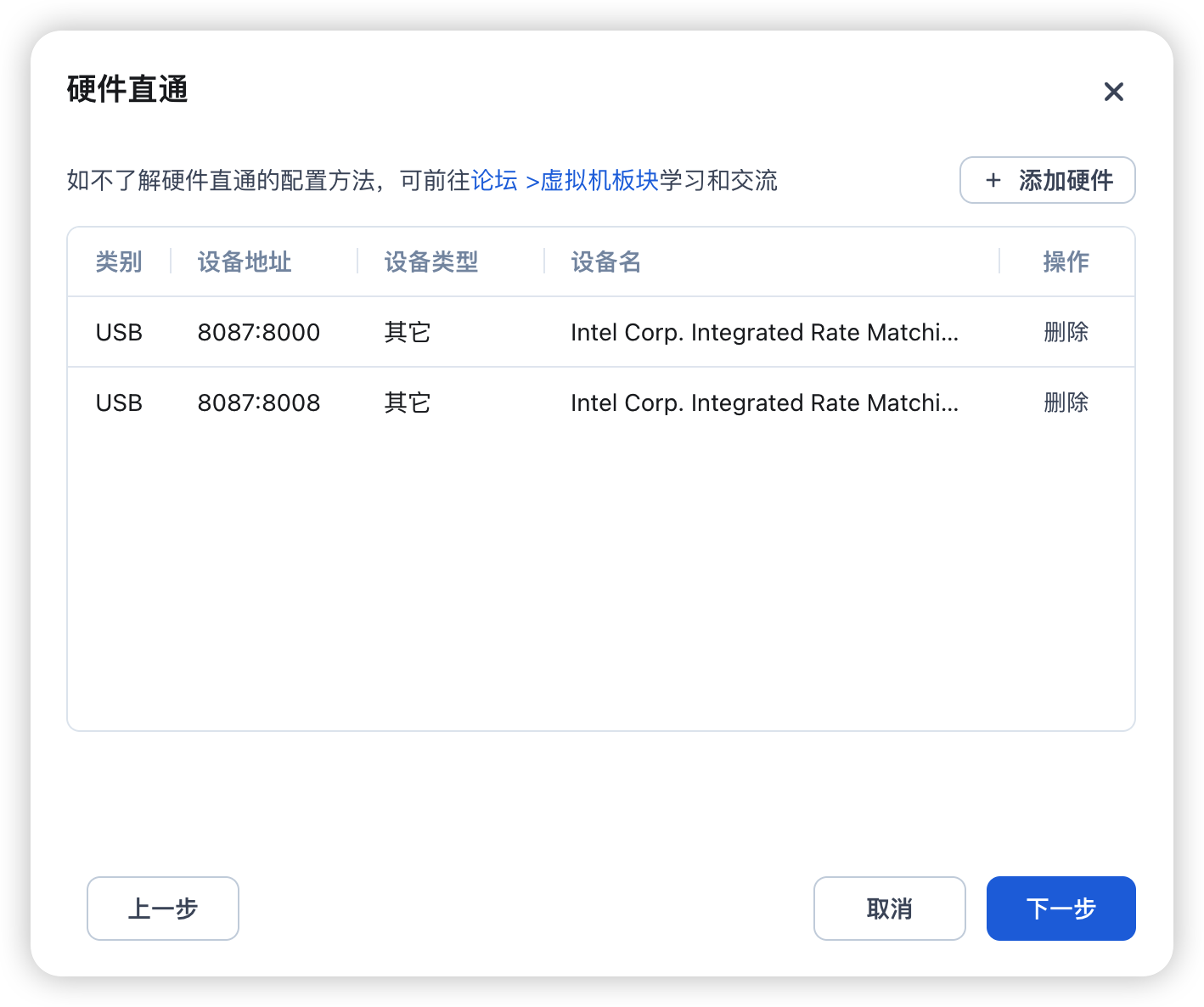Open the 论坛 >虚拟机板块 link
The image size is (1204, 1007).
click(565, 181)
